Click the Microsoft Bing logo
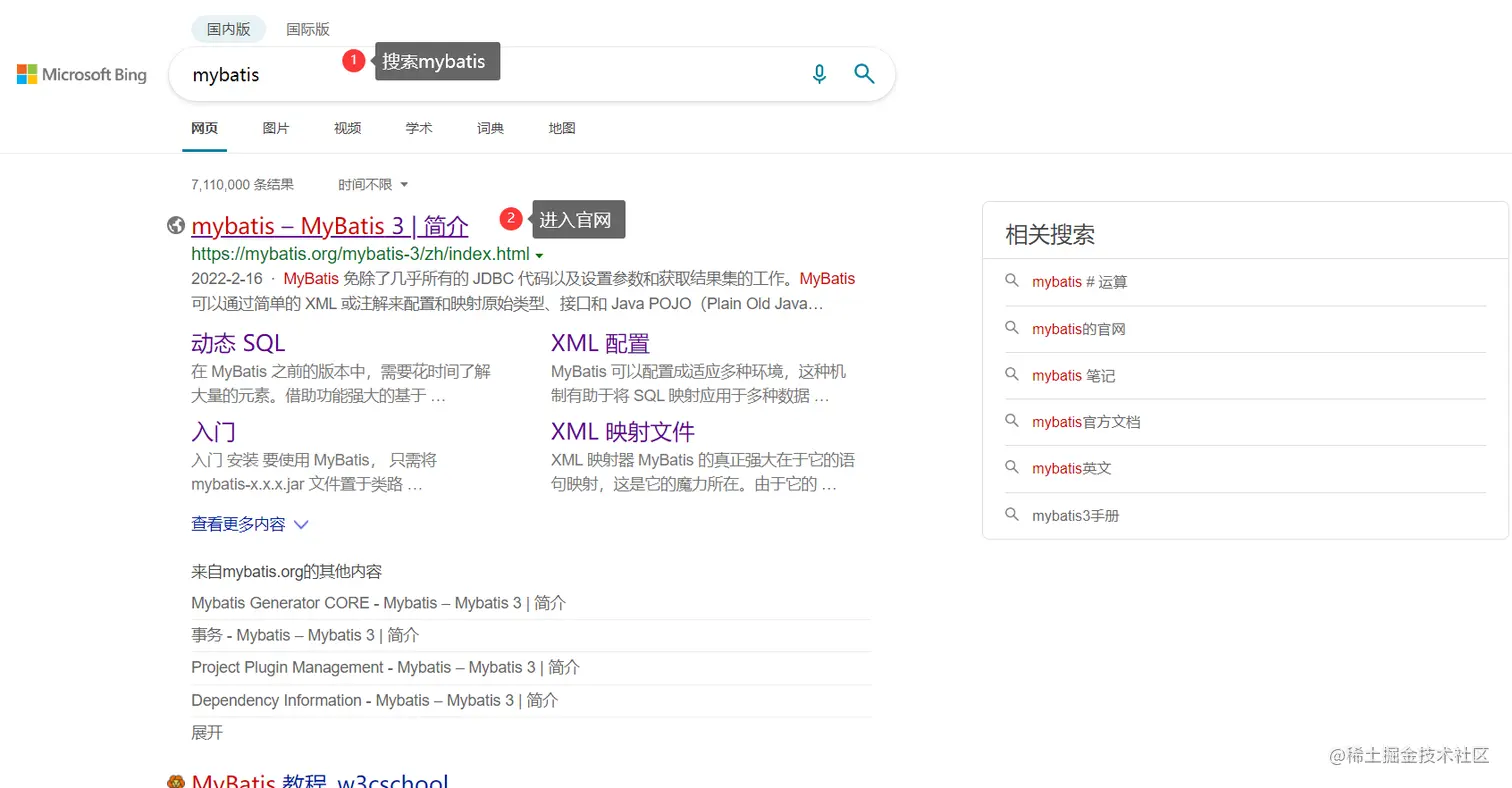 click(x=81, y=74)
